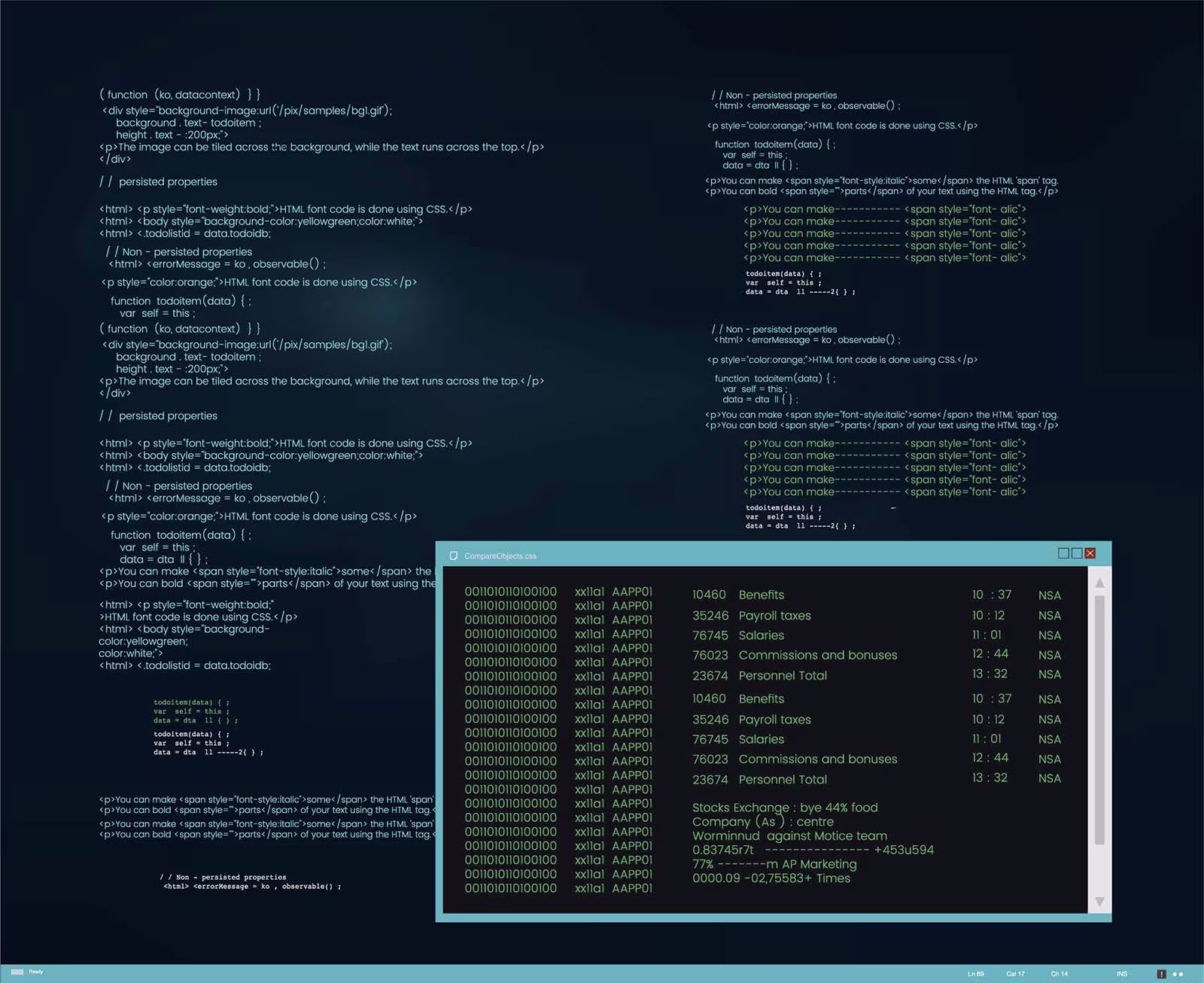Select the CompareObjects.css title tab
The height and width of the screenshot is (983, 1204).
(501, 555)
